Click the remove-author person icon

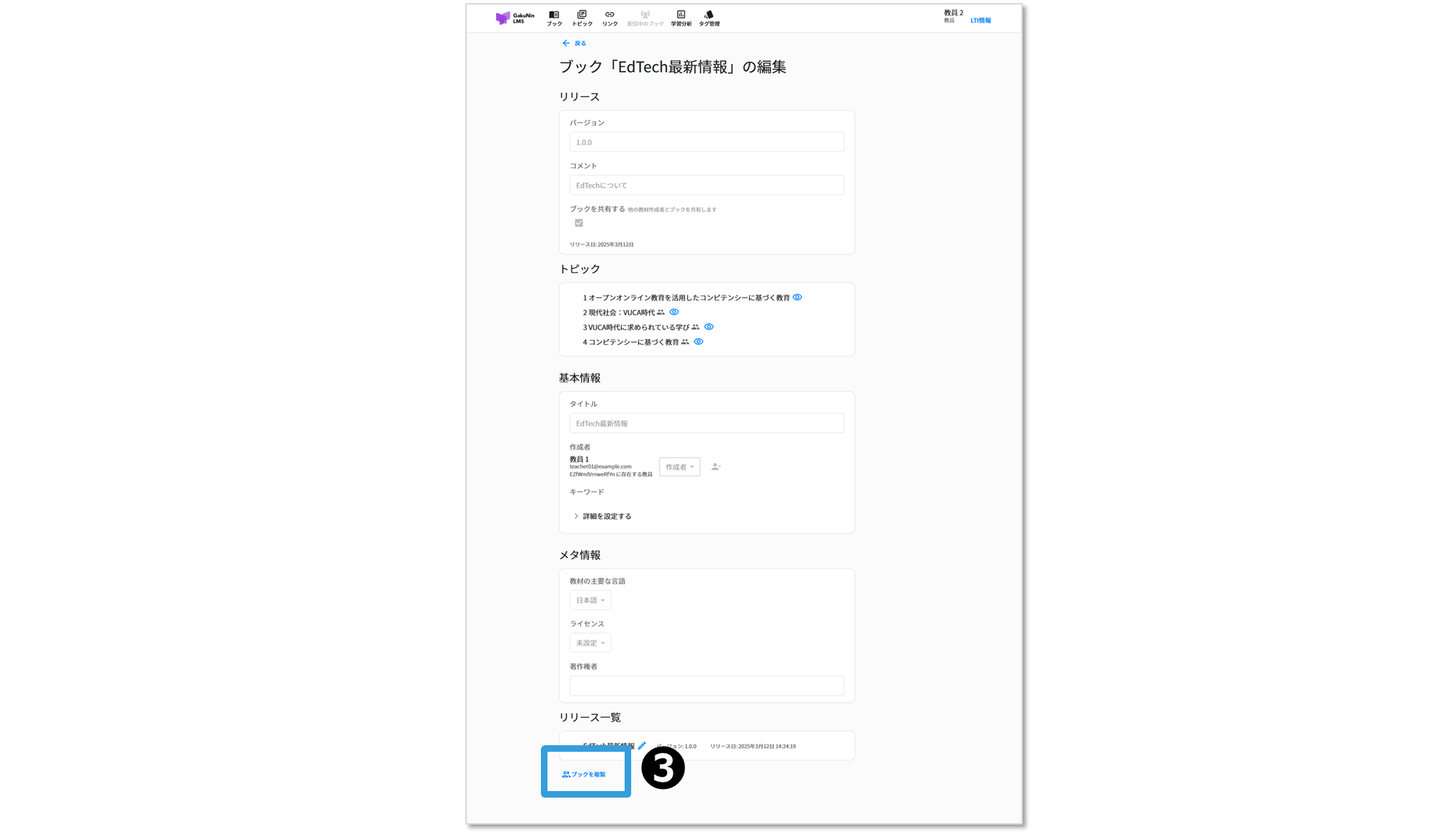[x=716, y=467]
